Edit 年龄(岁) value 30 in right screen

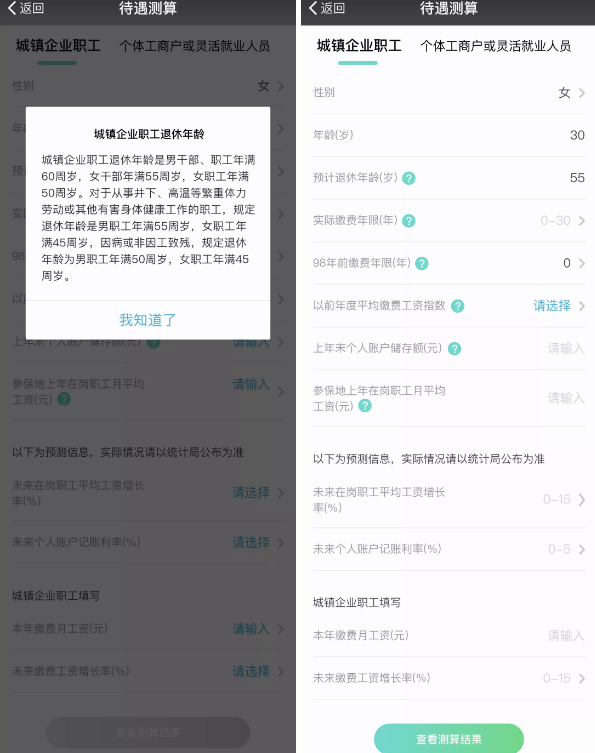point(577,135)
